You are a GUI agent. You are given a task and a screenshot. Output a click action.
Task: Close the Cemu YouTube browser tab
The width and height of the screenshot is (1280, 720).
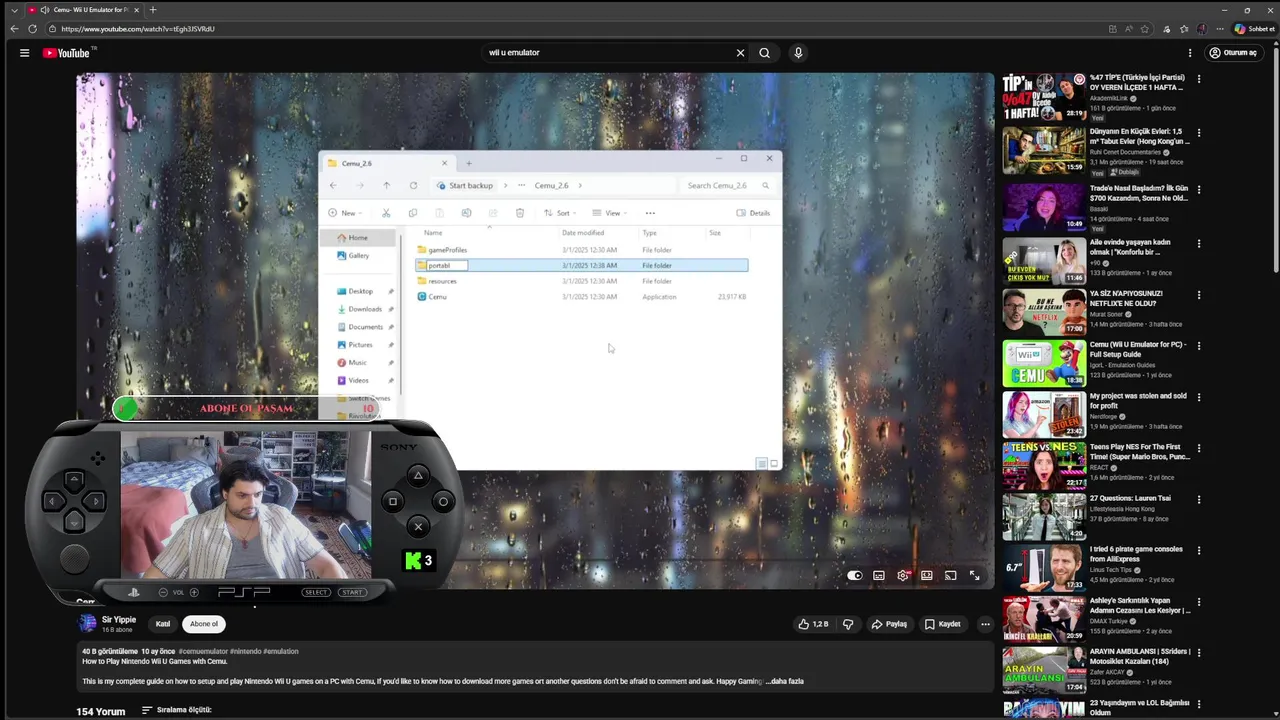coord(136,9)
